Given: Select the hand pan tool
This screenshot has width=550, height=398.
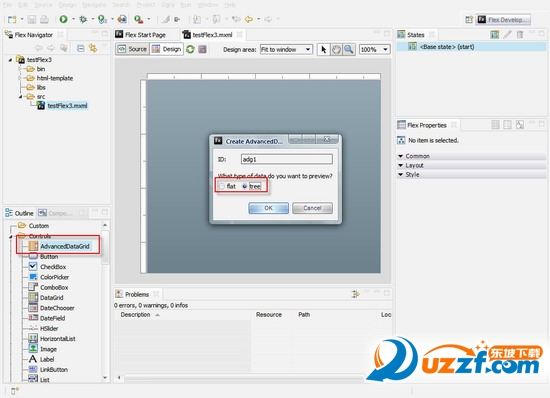Looking at the screenshot, I should (336, 49).
